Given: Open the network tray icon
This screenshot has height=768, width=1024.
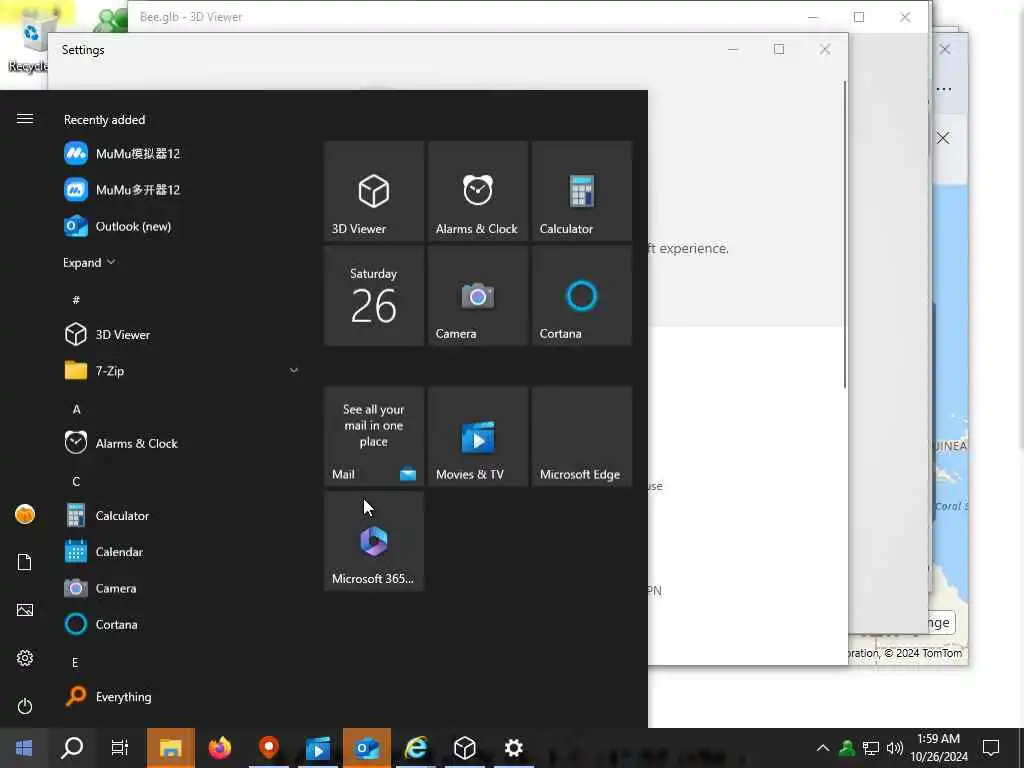Looking at the screenshot, I should point(871,748).
